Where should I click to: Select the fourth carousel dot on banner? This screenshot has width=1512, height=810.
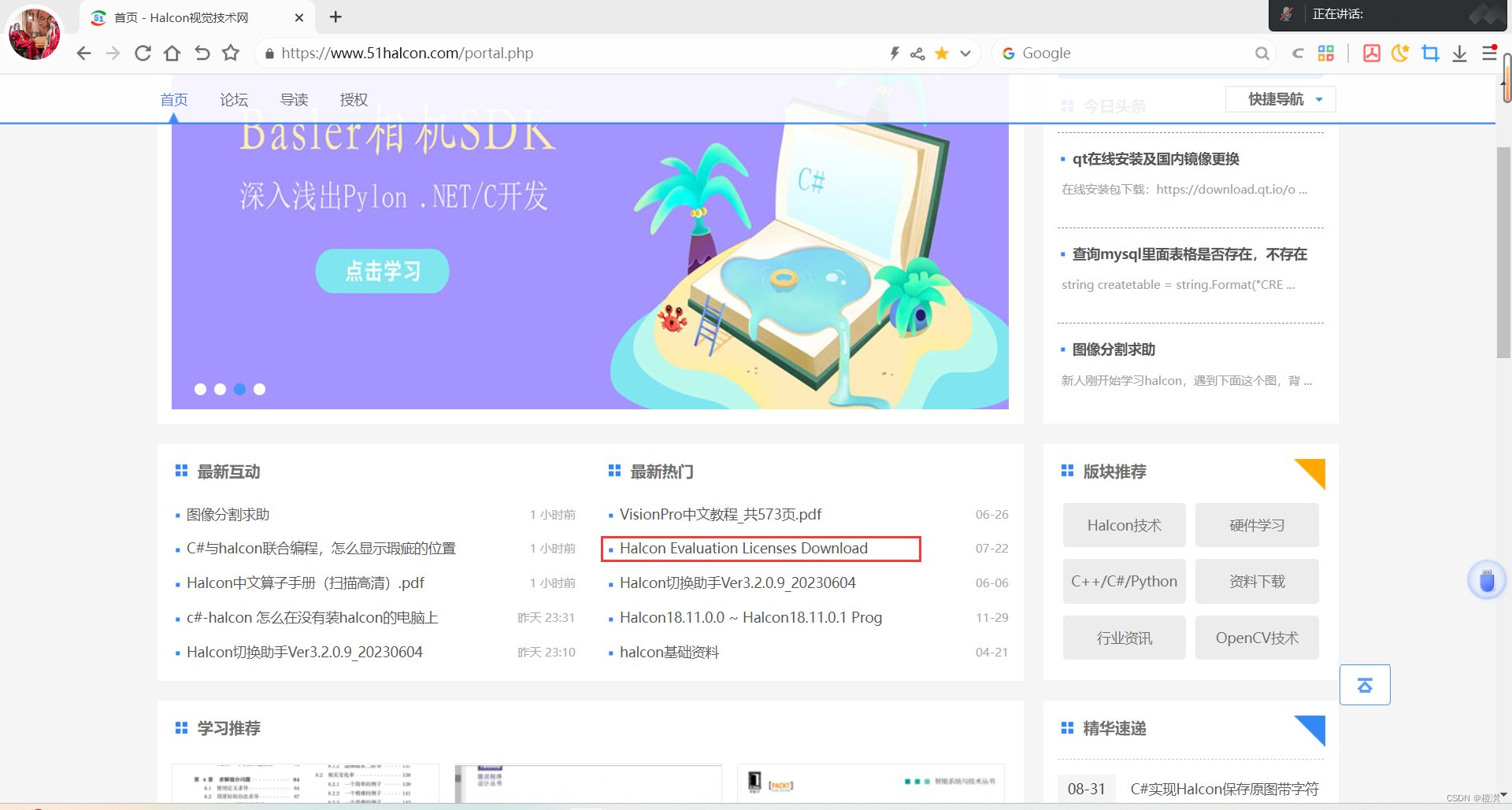pyautogui.click(x=259, y=389)
